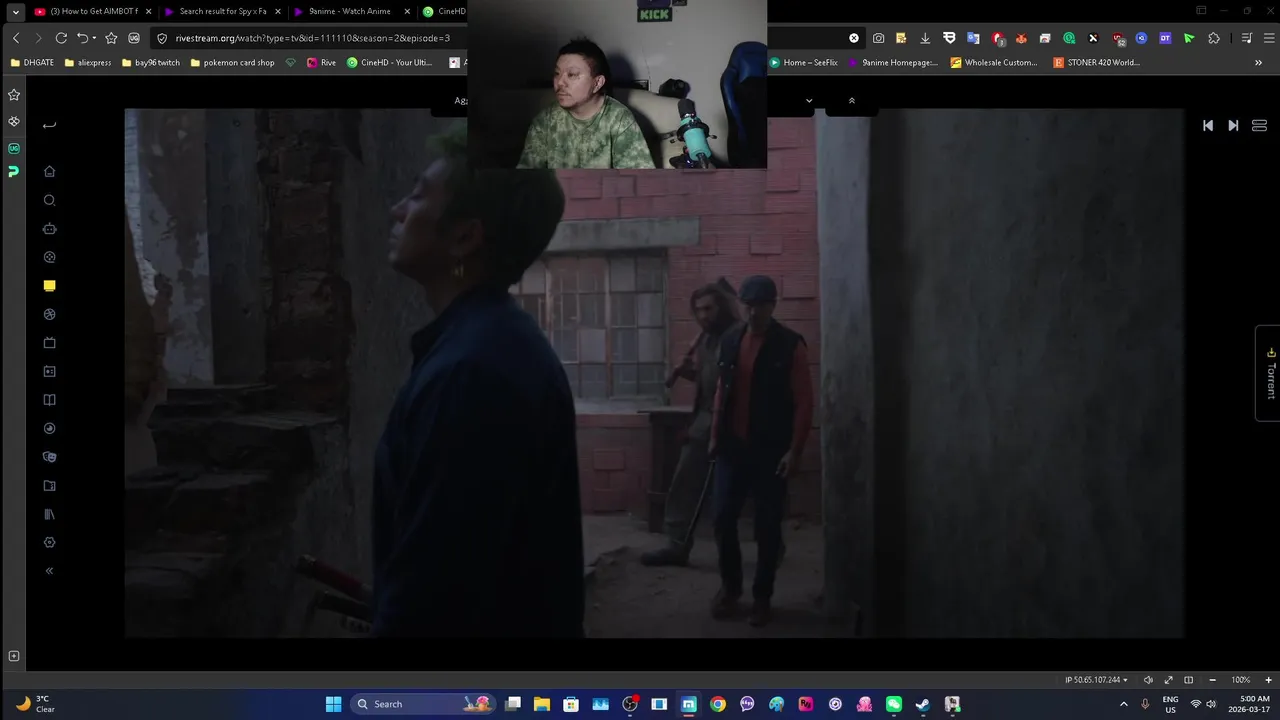
Task: Go back to the previous page
Action: [16, 38]
